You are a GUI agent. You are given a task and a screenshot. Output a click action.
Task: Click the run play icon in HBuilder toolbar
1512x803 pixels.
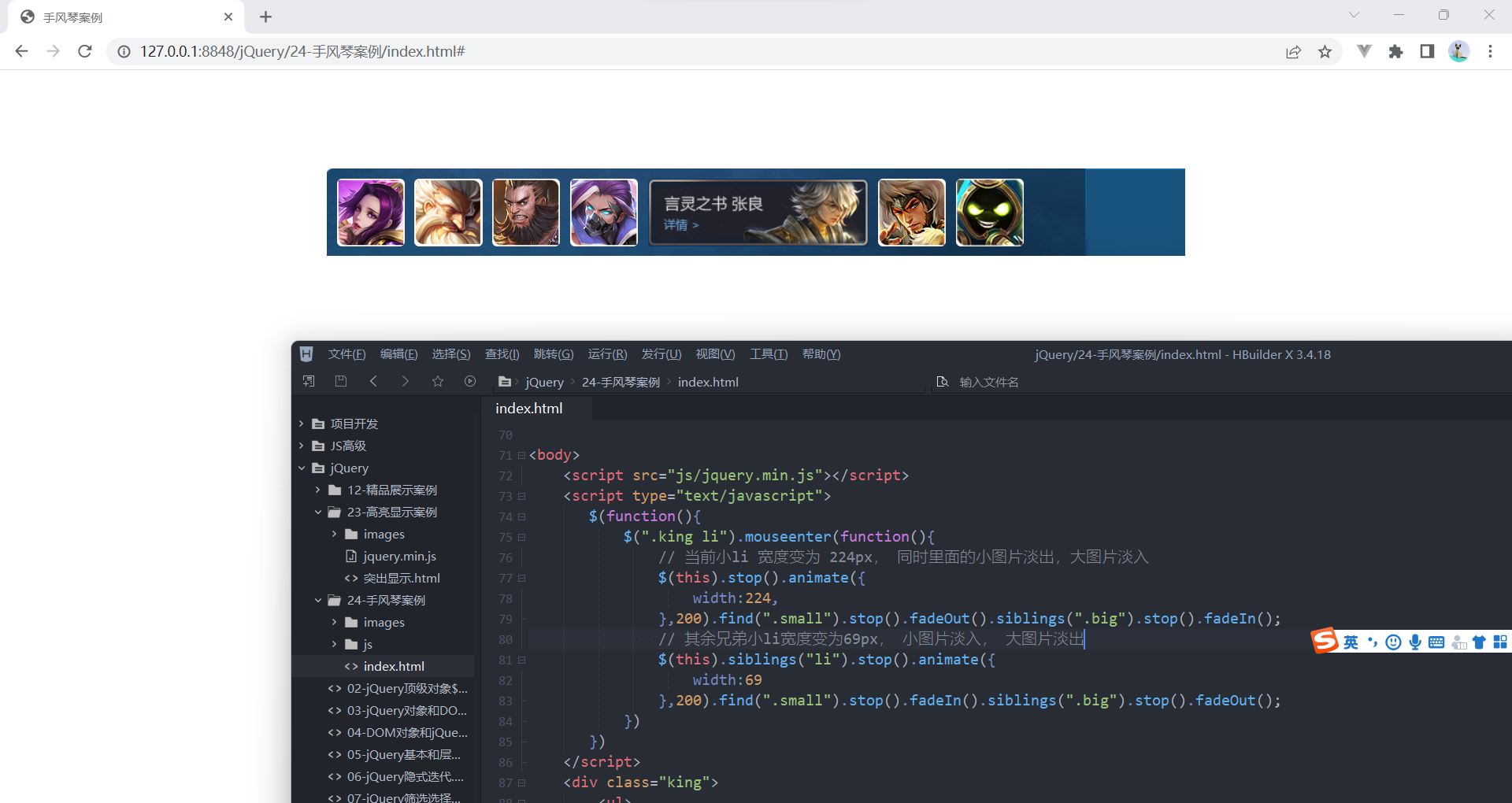[x=470, y=381]
